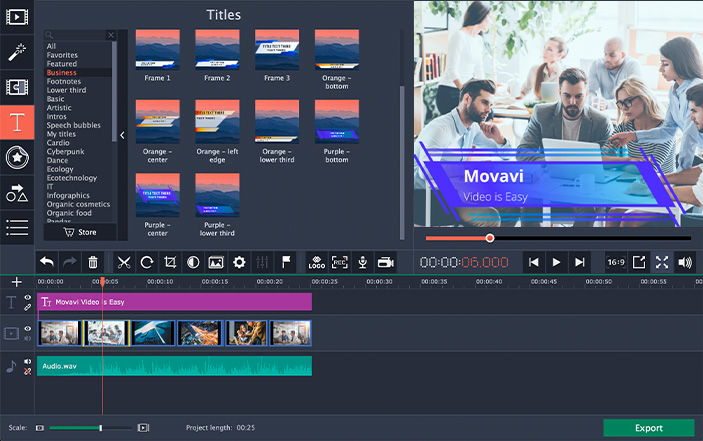Open the Media import tab
Image resolution: width=703 pixels, height=441 pixels.
[x=17, y=17]
